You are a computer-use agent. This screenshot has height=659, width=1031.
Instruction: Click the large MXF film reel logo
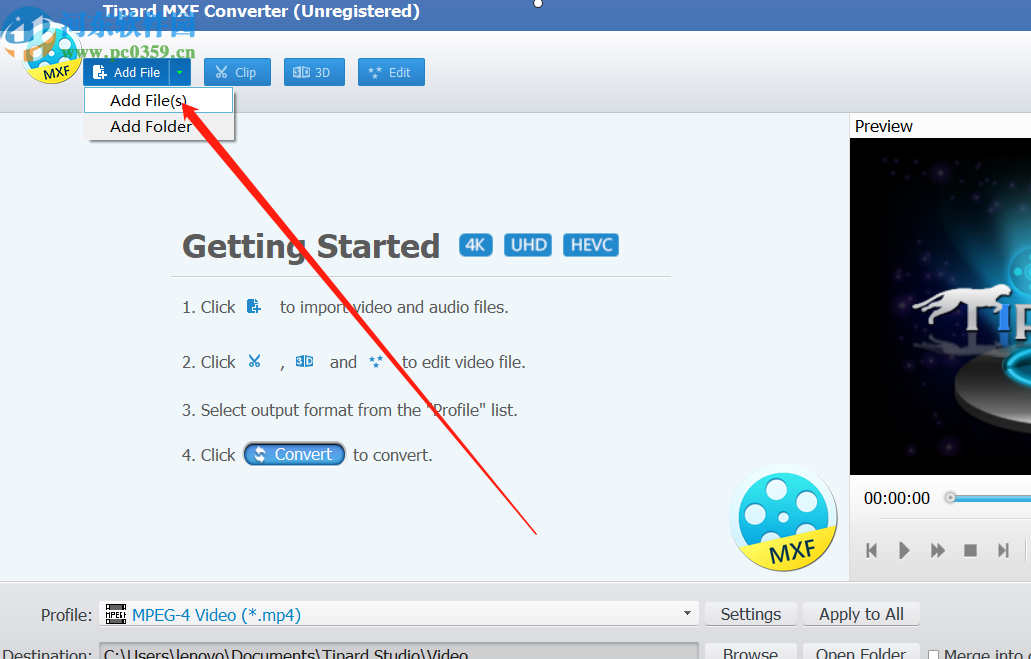point(783,518)
